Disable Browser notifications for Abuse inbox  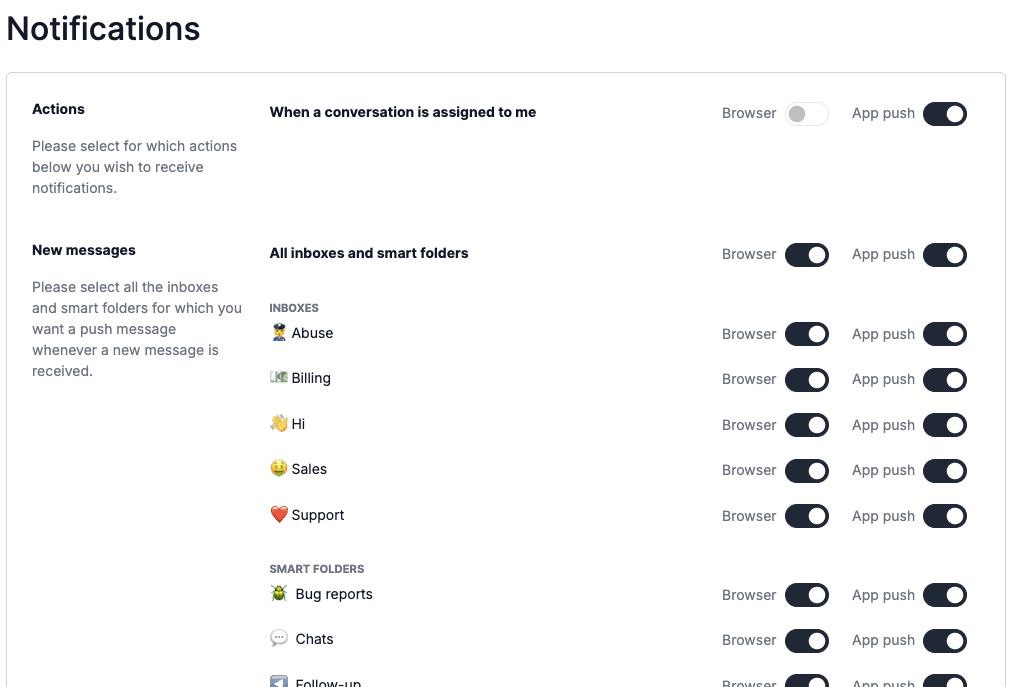point(806,334)
